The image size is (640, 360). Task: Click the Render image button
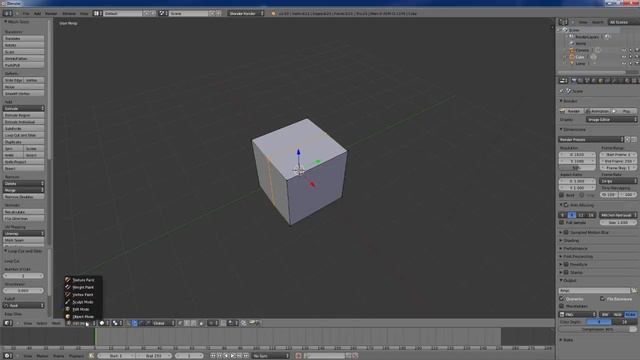coord(571,111)
